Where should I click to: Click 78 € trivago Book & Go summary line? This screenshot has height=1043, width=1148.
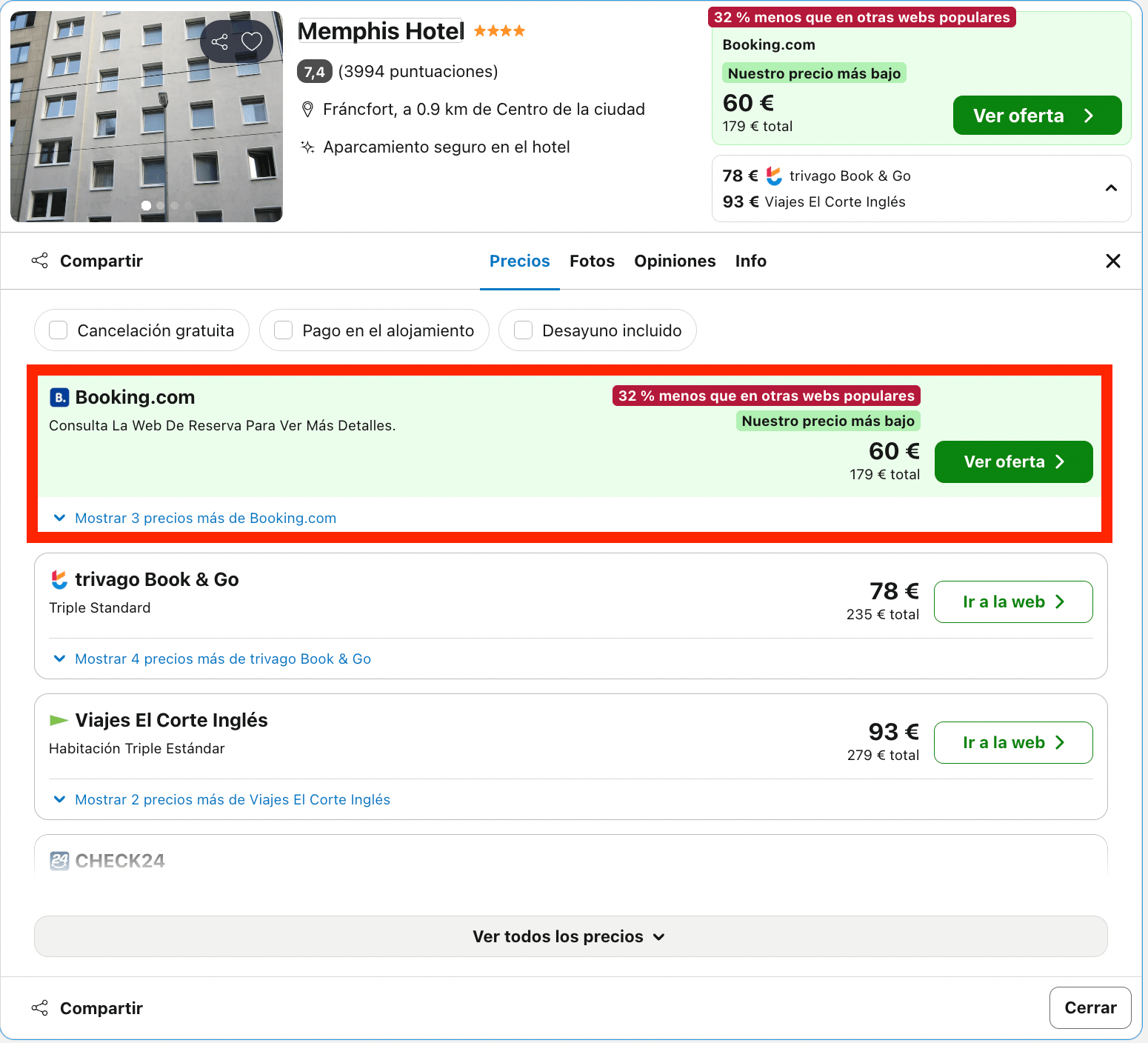816,176
